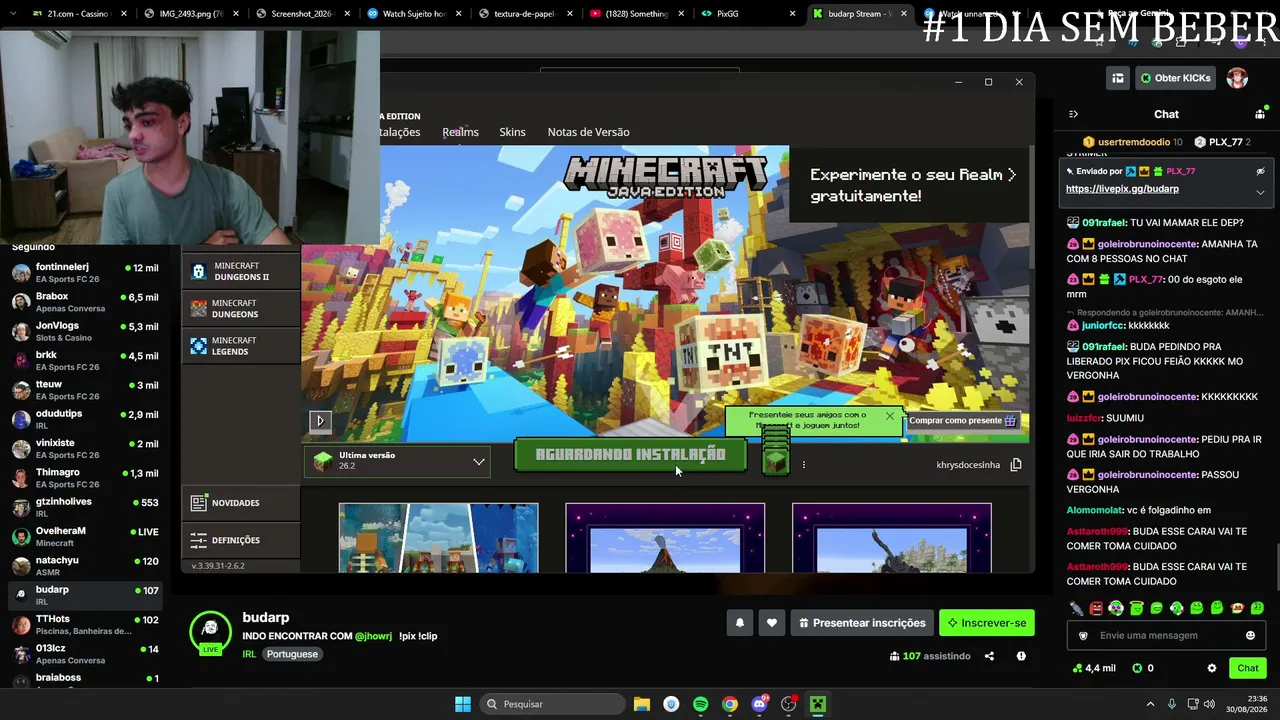Open chat settings gear icon
Screen dimensions: 1280x720
click(1212, 668)
